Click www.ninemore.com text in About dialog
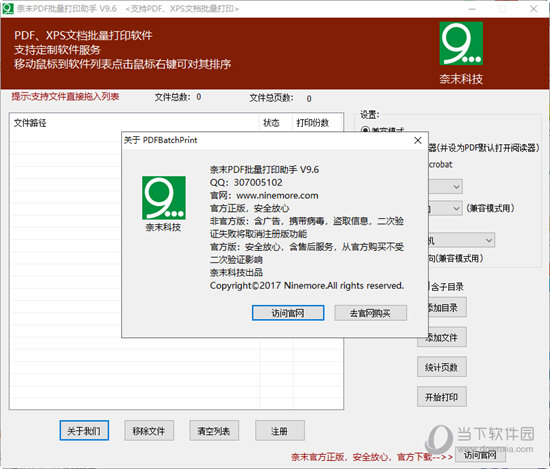This screenshot has height=469, width=550. tap(277, 195)
